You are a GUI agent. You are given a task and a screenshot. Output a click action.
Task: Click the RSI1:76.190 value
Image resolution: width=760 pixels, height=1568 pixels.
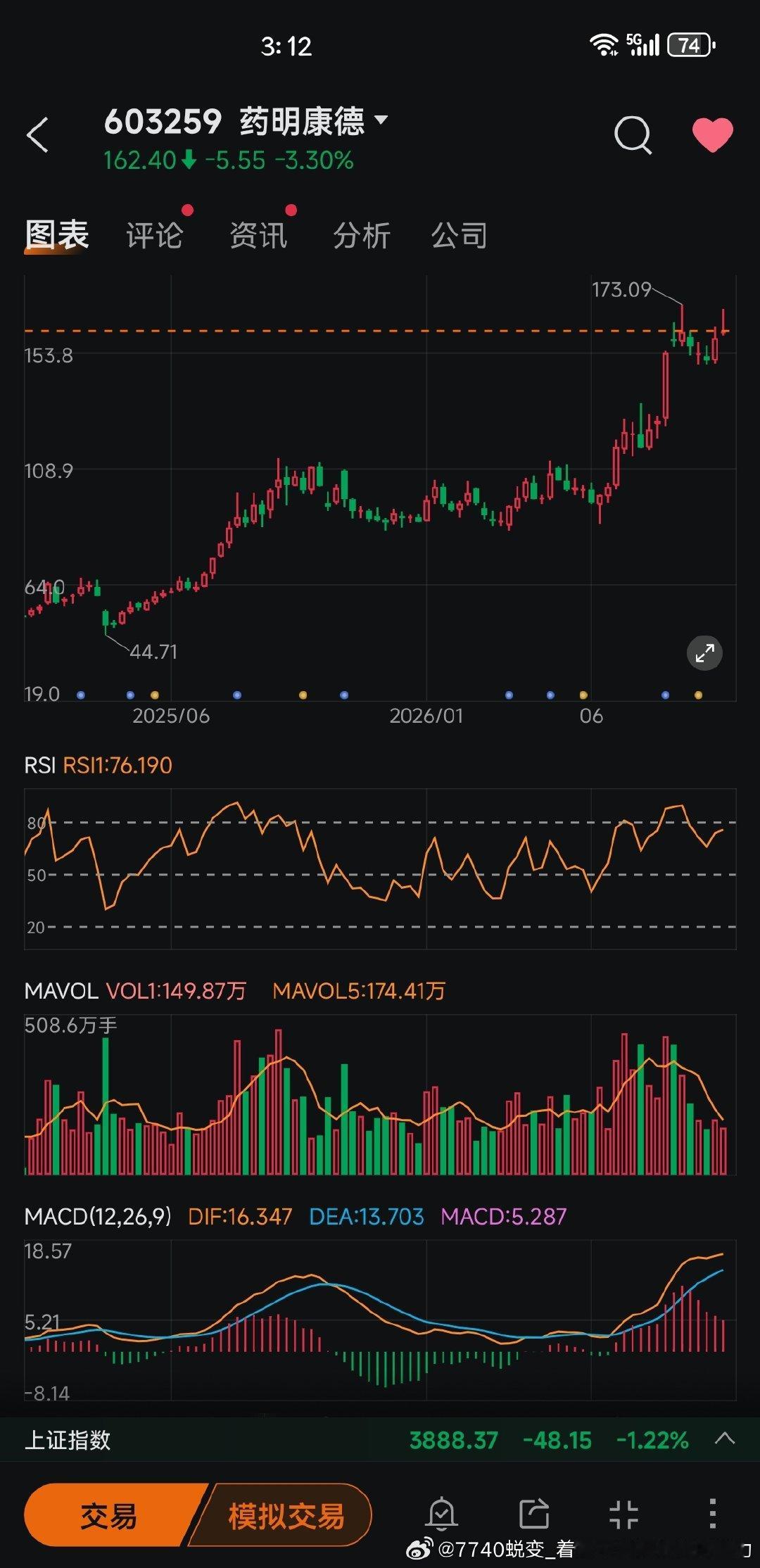click(118, 765)
